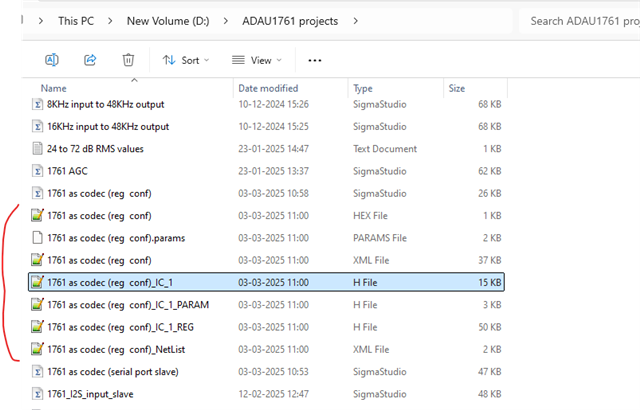640x410 pixels.
Task: Click text document icon of 24 to 72 dB RMS values
Action: coord(37,149)
